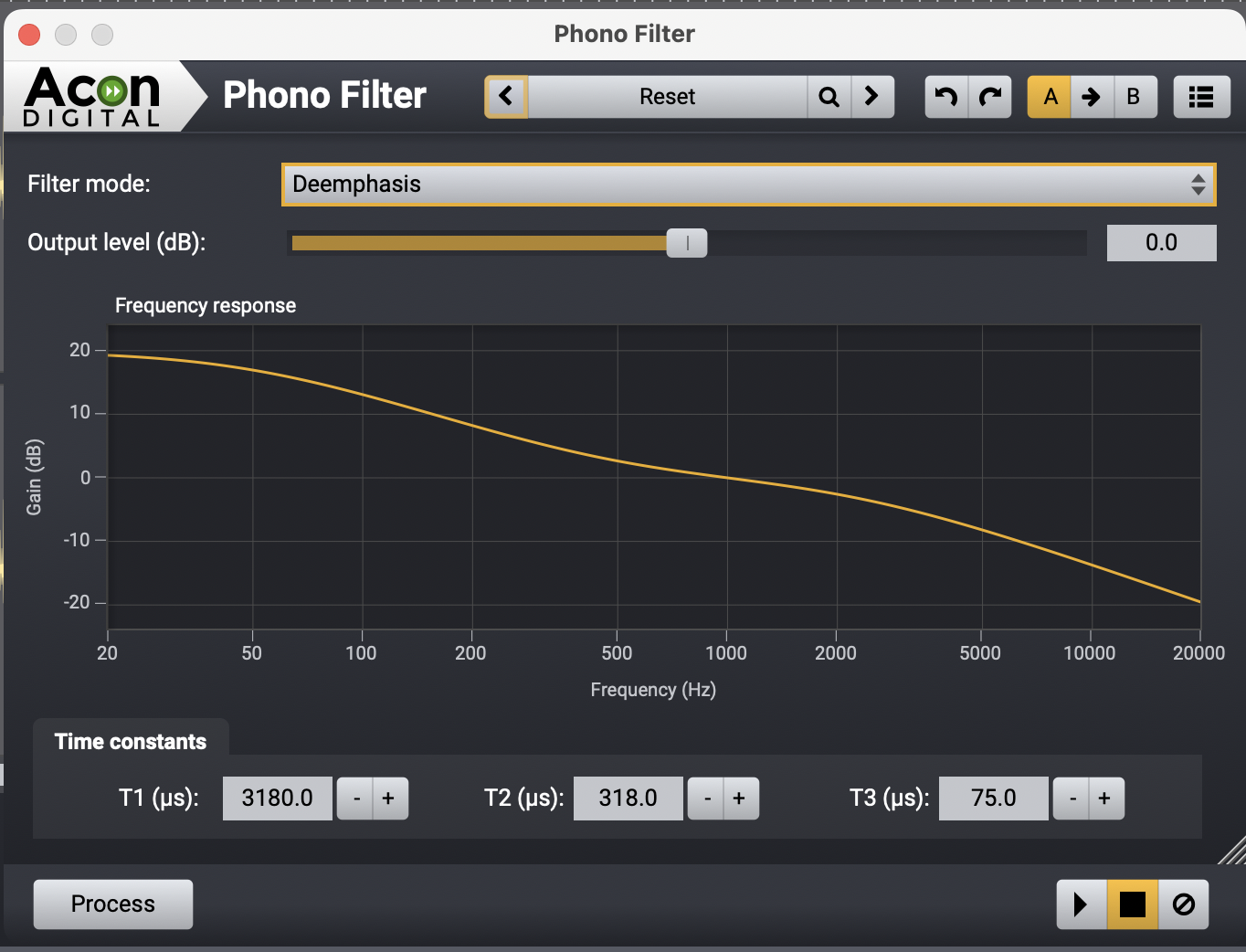
Task: Click the undo arrow icon
Action: pyautogui.click(x=946, y=97)
